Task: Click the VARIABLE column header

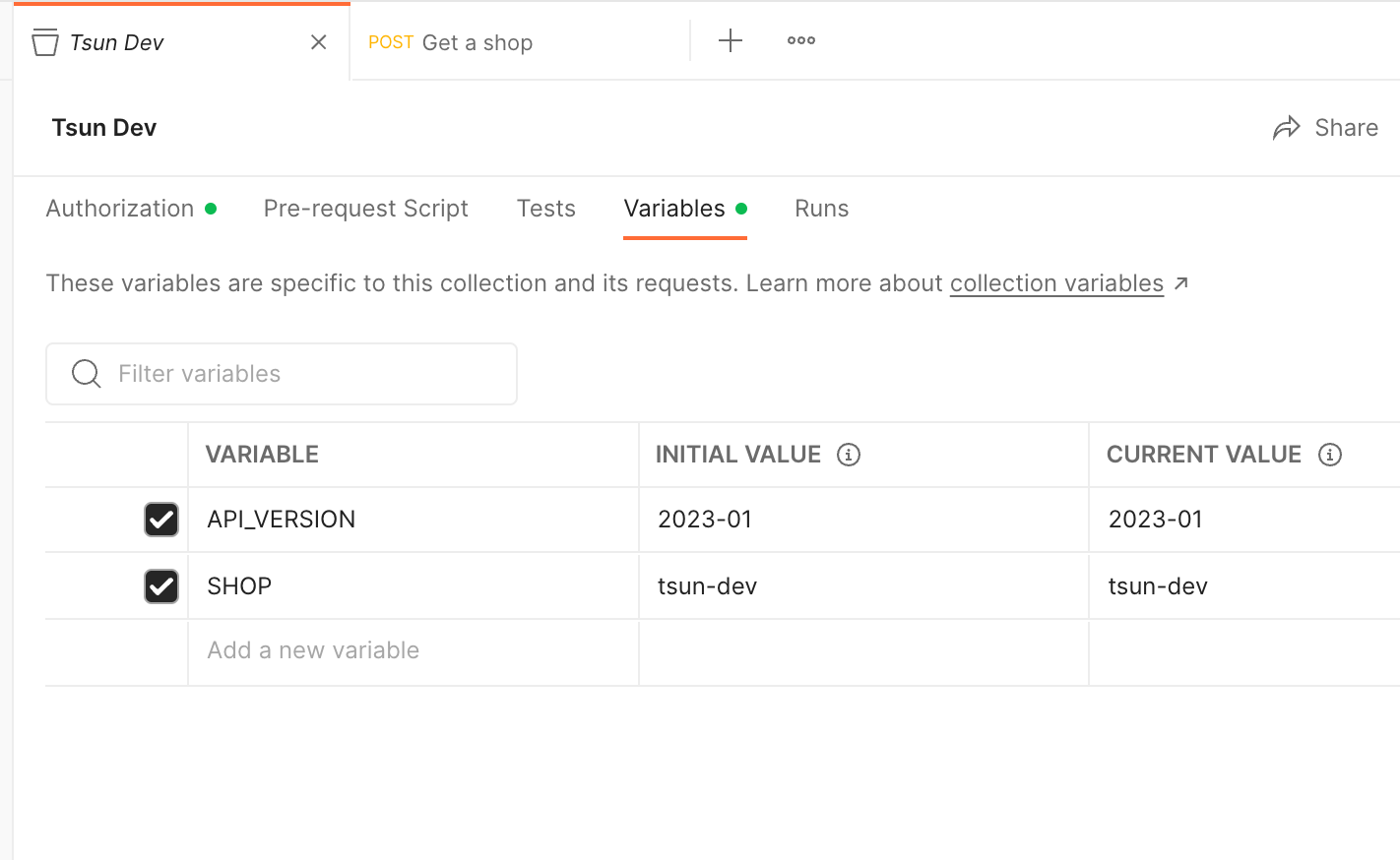Action: click(x=262, y=455)
